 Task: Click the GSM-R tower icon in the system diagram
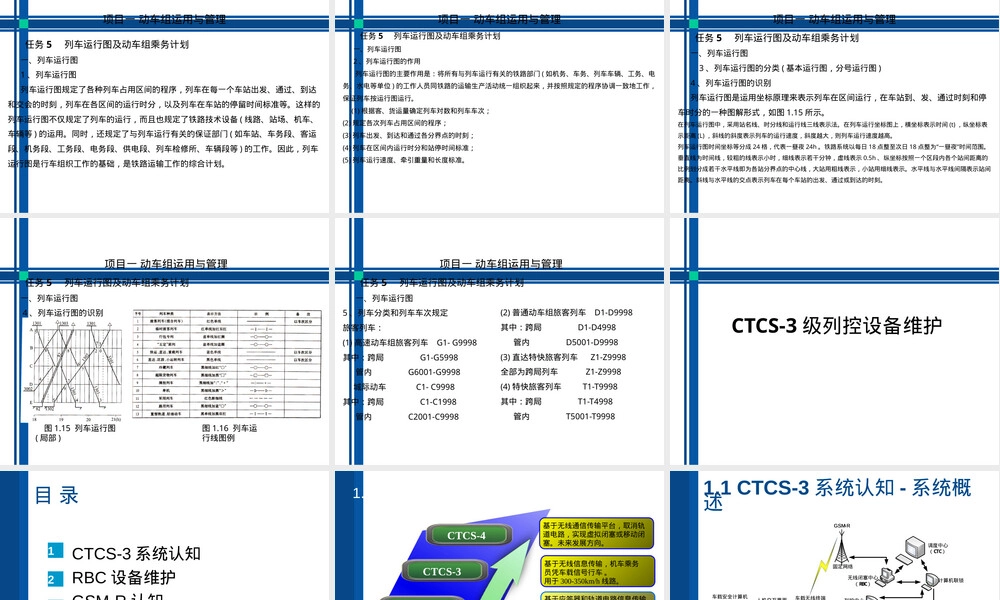tap(841, 547)
